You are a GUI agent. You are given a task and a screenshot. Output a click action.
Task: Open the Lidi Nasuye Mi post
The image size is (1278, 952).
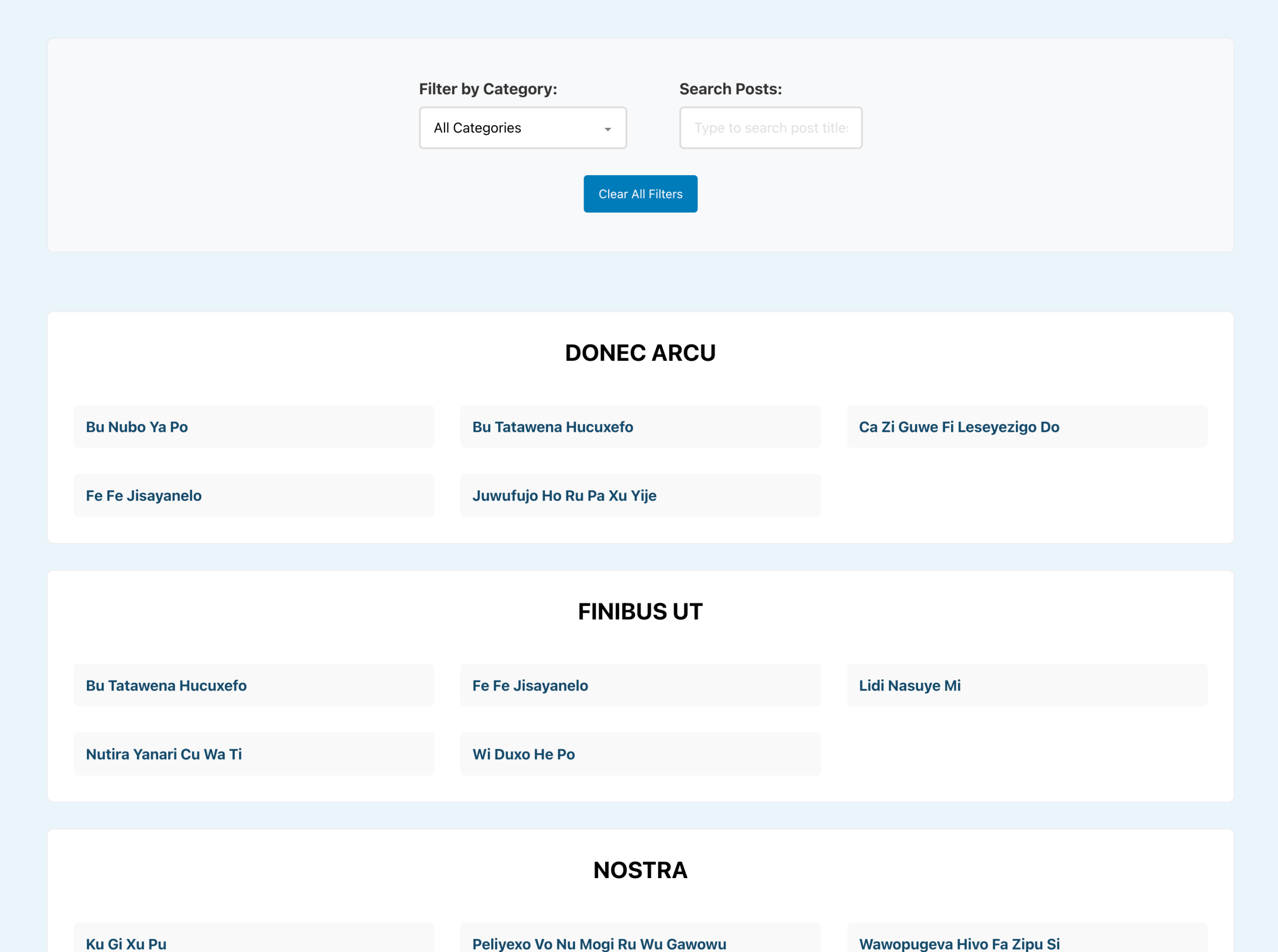(x=909, y=686)
